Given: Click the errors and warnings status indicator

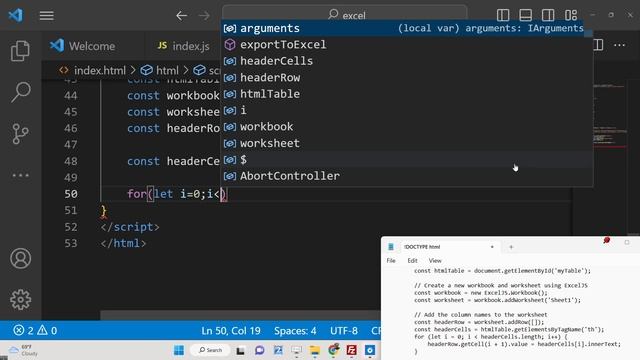Looking at the screenshot, I should point(35,330).
